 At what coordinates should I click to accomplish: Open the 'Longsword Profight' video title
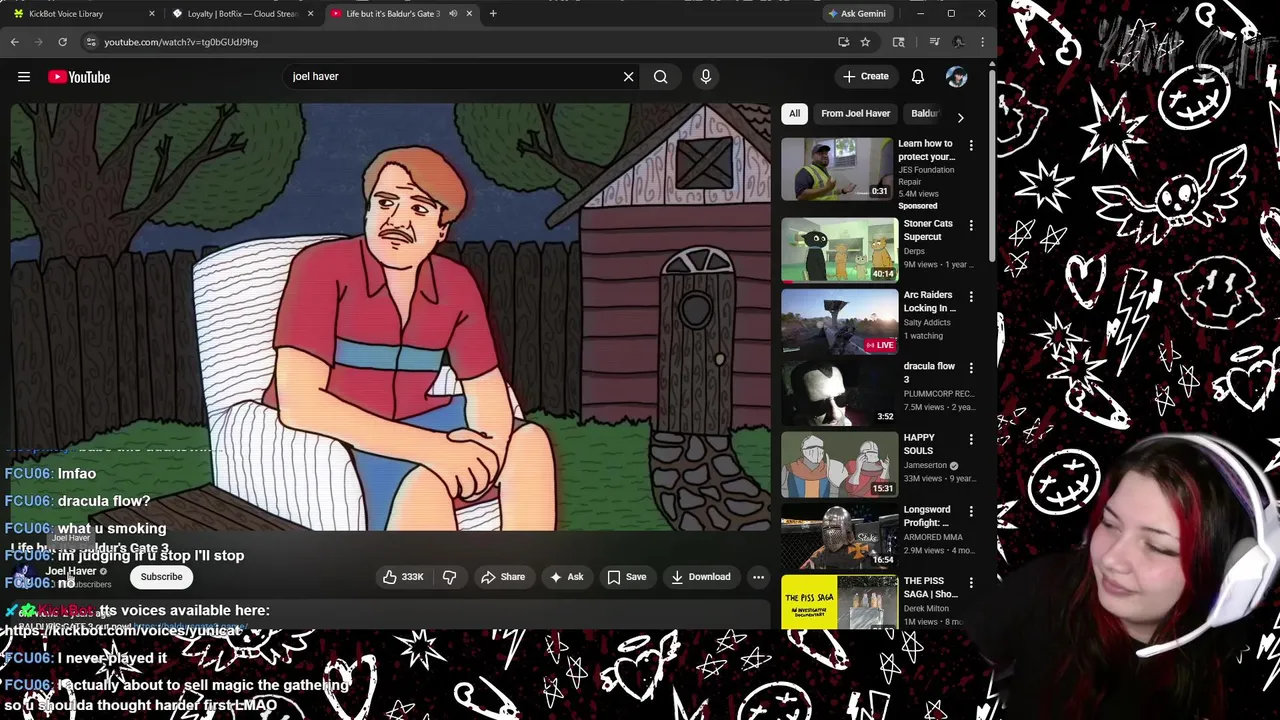tap(927, 516)
